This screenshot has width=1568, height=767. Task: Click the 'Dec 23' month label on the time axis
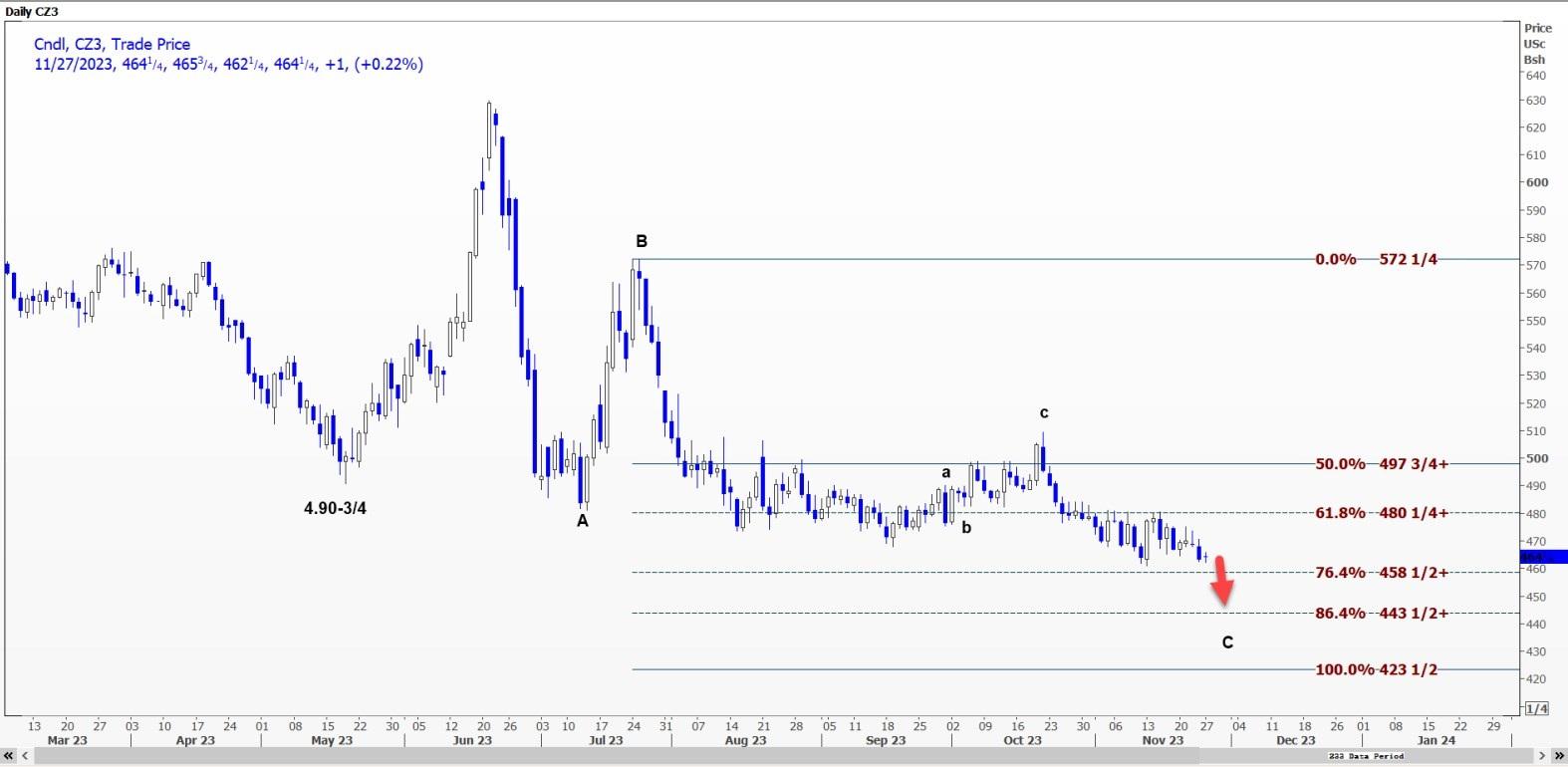[1296, 740]
